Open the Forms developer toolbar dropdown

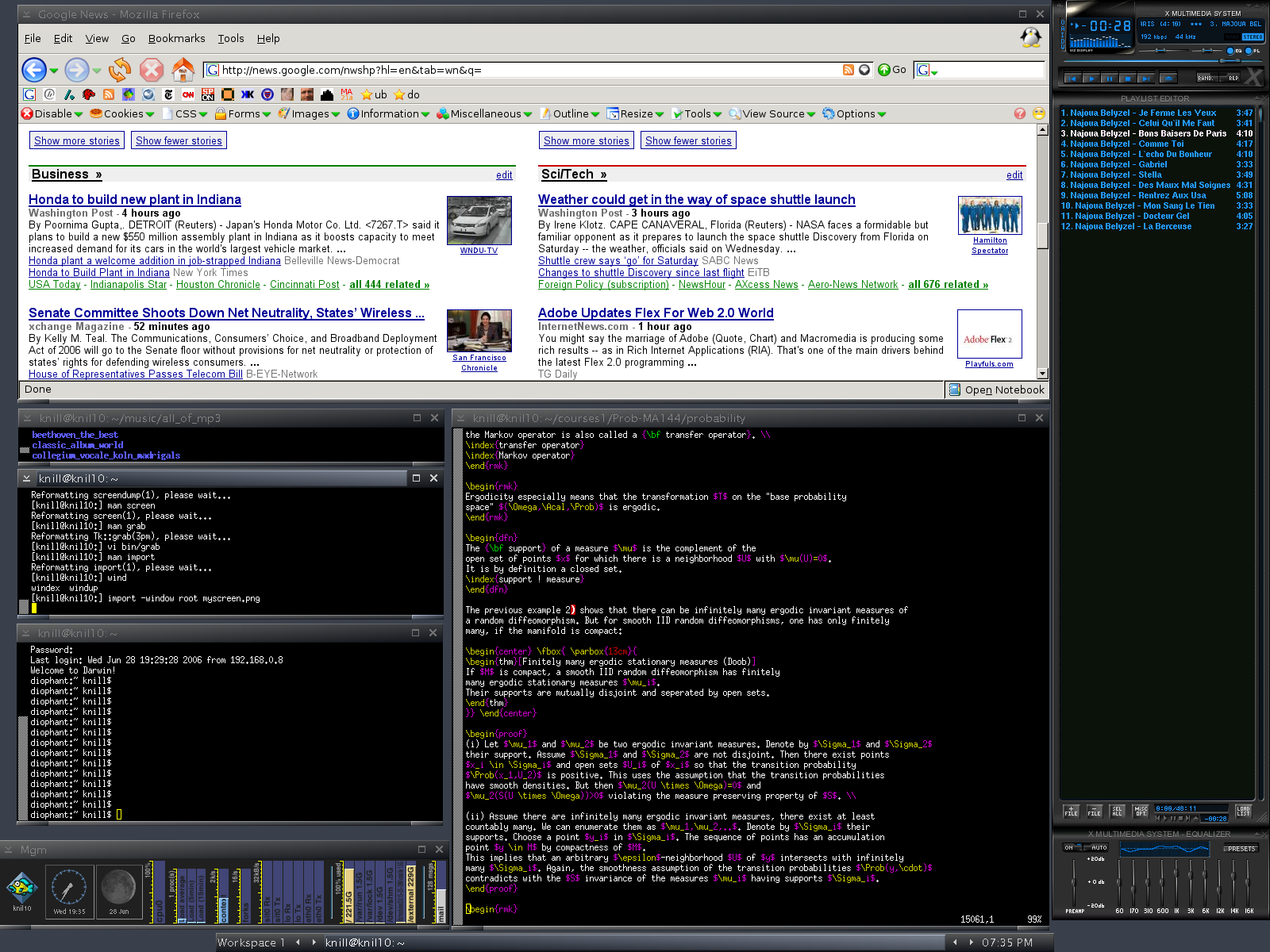click(x=243, y=114)
